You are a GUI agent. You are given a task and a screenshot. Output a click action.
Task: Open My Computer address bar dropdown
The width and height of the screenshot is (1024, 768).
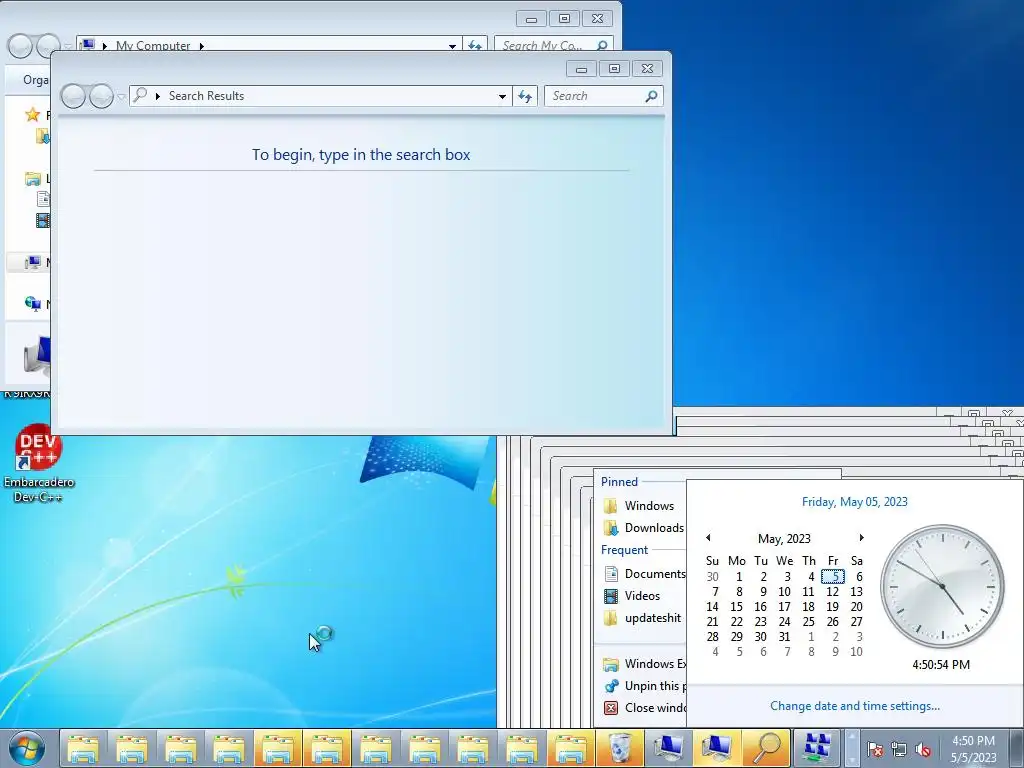(x=452, y=46)
